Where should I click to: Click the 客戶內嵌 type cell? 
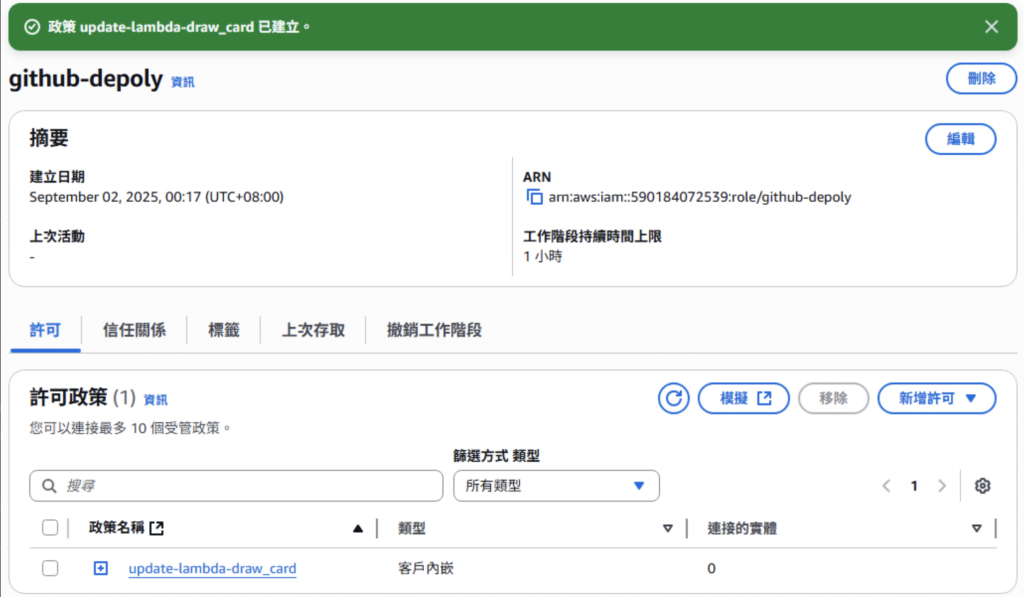[x=426, y=568]
